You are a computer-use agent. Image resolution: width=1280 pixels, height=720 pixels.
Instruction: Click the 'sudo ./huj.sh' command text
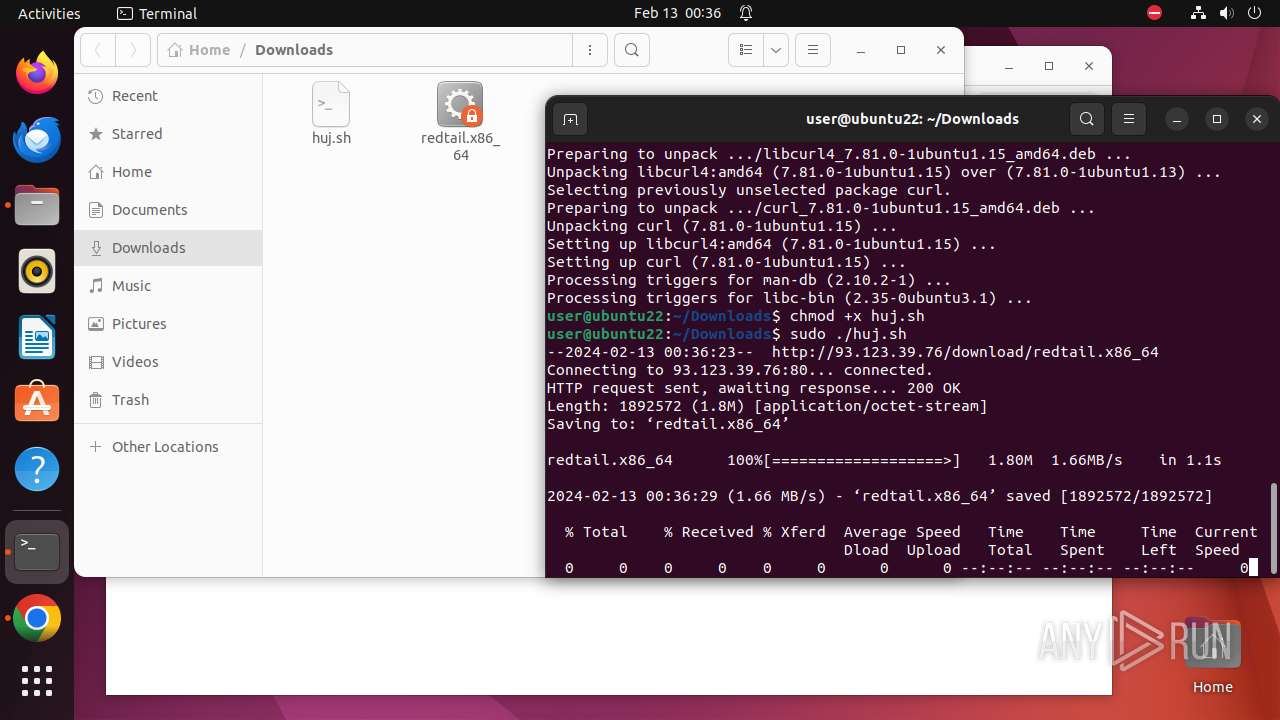(848, 334)
